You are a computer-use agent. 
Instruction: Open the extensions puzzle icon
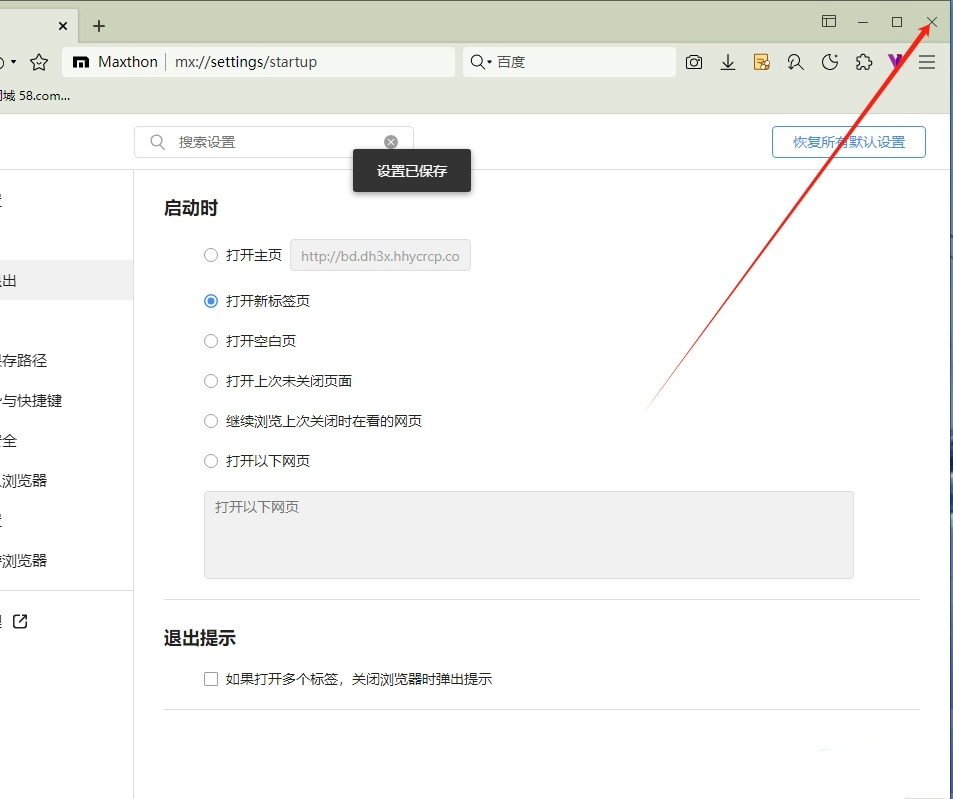[x=864, y=62]
